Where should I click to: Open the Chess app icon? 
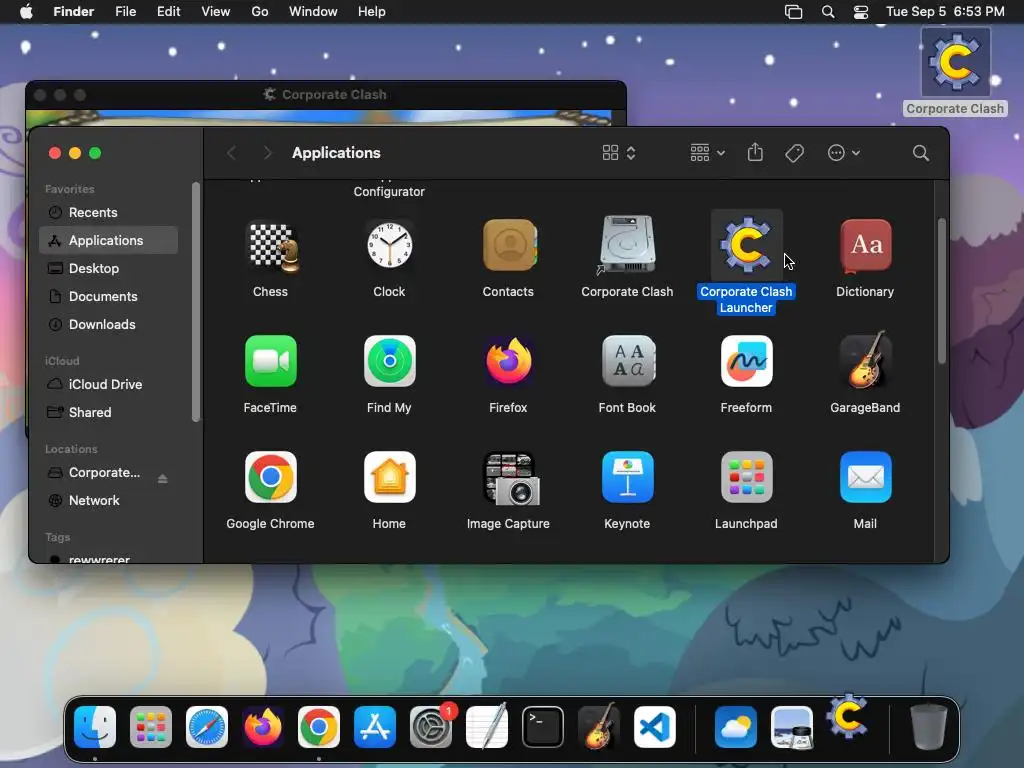[274, 247]
